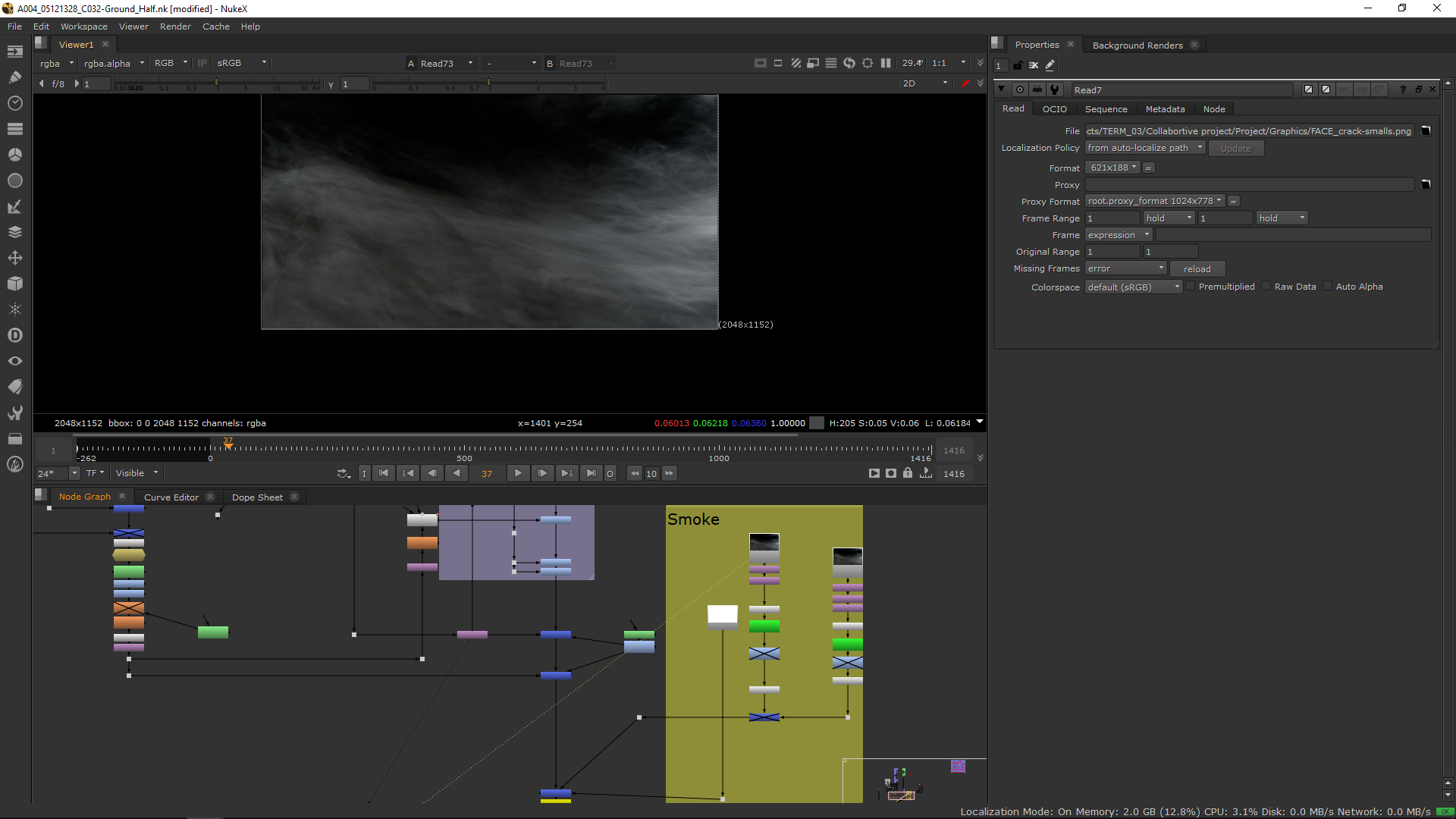Open the Missing Frames error dropdown
This screenshot has width=1456, height=819.
1125,268
